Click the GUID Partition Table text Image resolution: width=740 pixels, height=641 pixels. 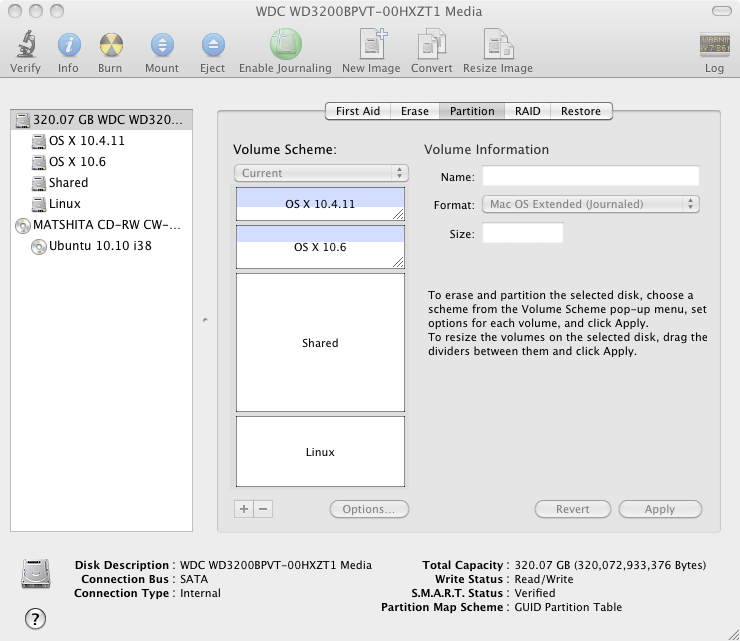(568, 607)
